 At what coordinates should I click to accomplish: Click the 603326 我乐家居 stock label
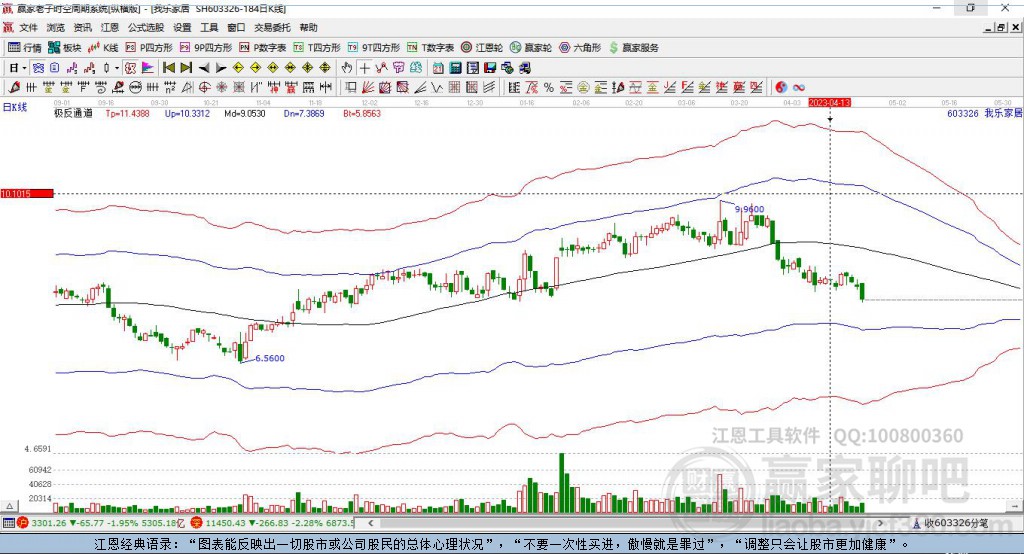(984, 113)
